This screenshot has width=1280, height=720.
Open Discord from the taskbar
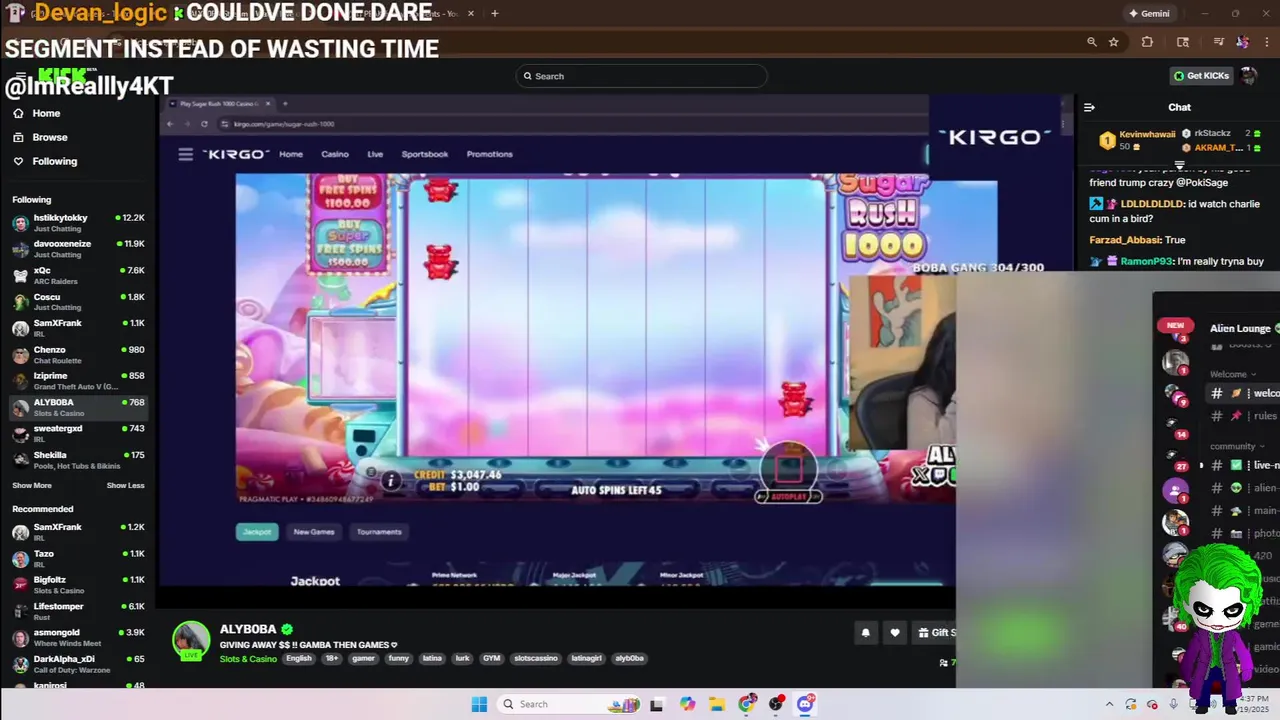pyautogui.click(x=806, y=704)
